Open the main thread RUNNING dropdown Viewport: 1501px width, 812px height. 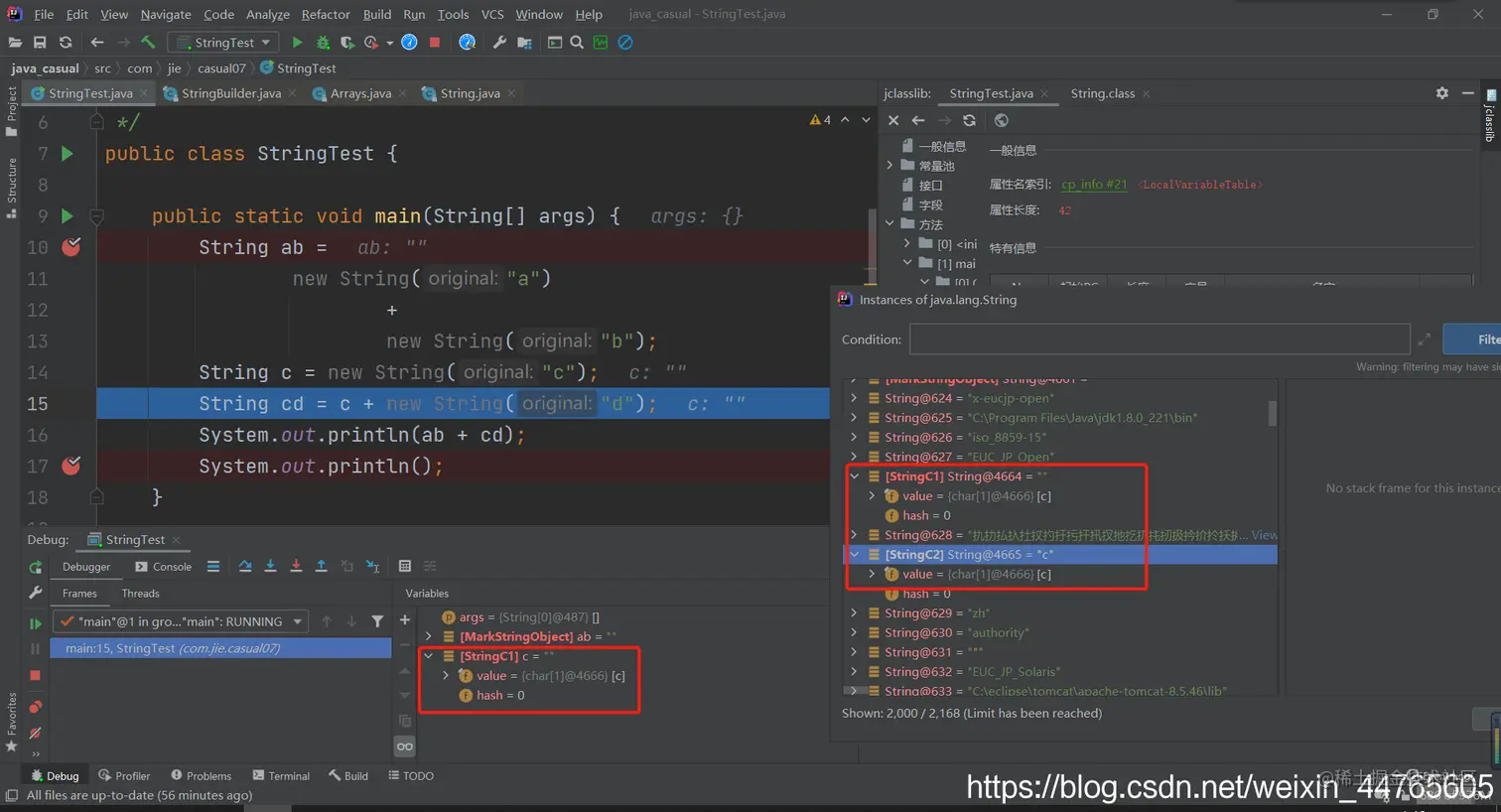tap(181, 621)
